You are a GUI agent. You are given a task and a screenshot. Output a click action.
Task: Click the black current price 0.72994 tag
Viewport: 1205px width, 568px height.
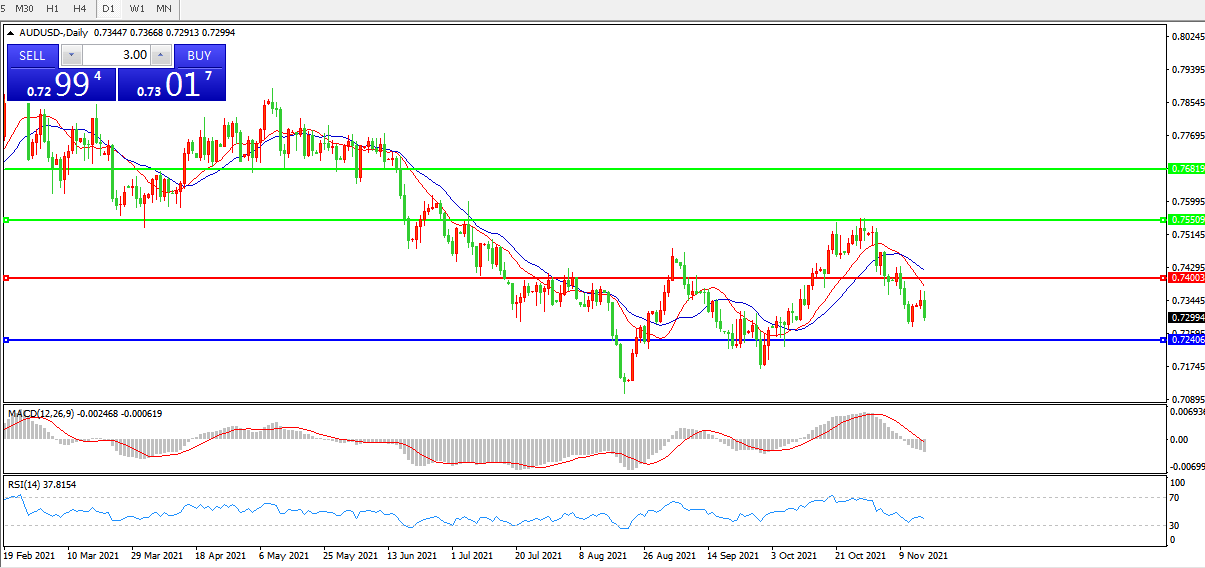coord(1185,317)
